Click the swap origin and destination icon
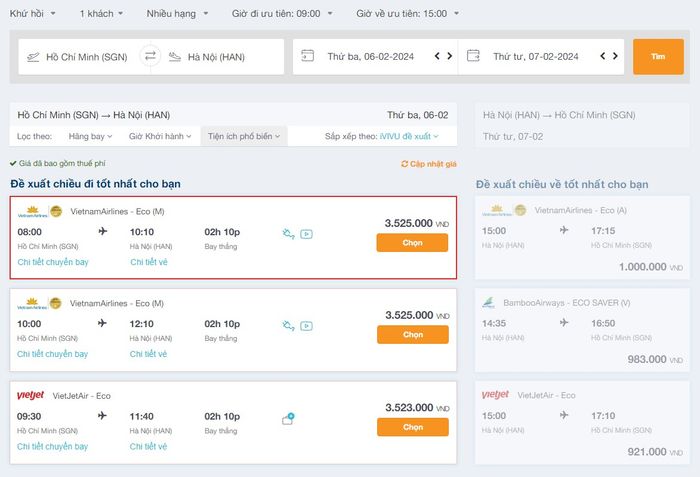The height and width of the screenshot is (477, 700). (x=150, y=56)
